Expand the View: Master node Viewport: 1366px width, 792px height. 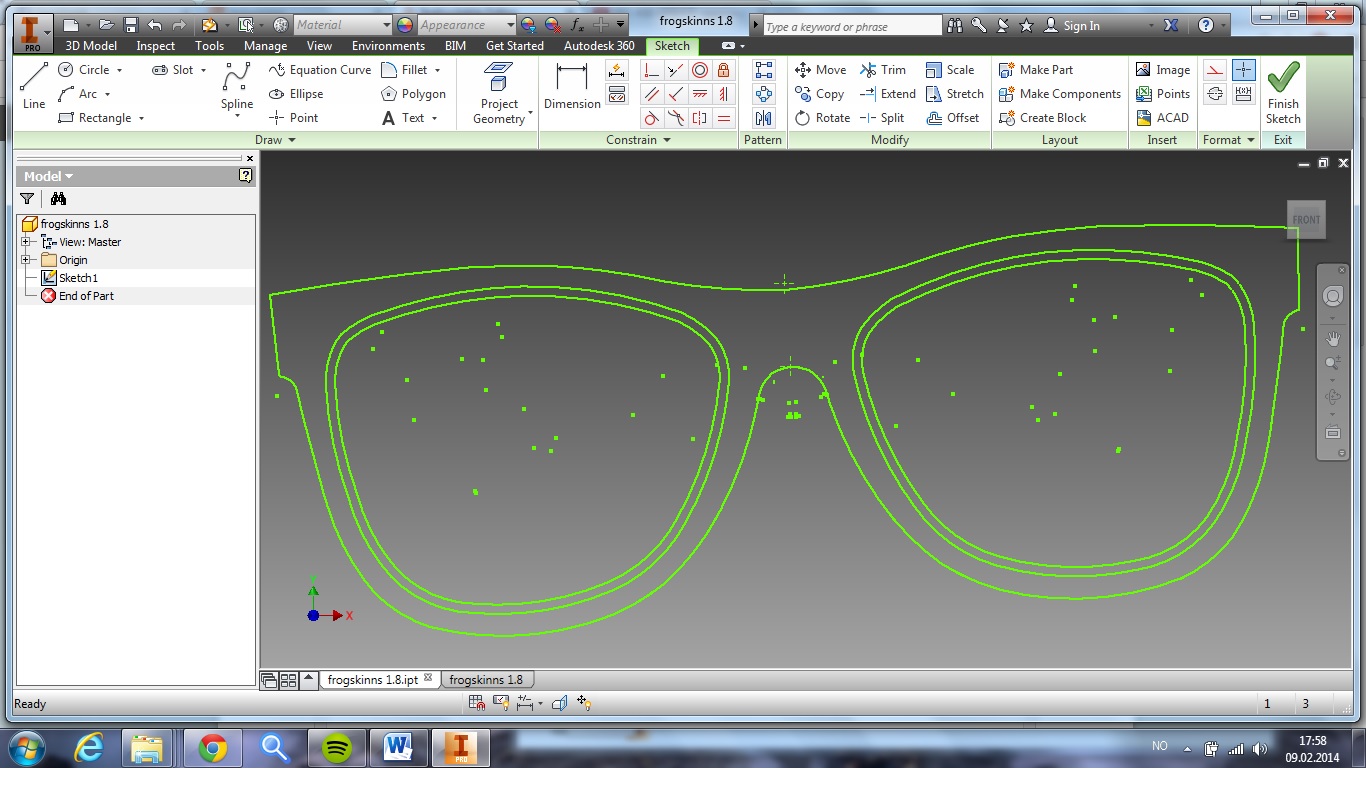coord(26,242)
